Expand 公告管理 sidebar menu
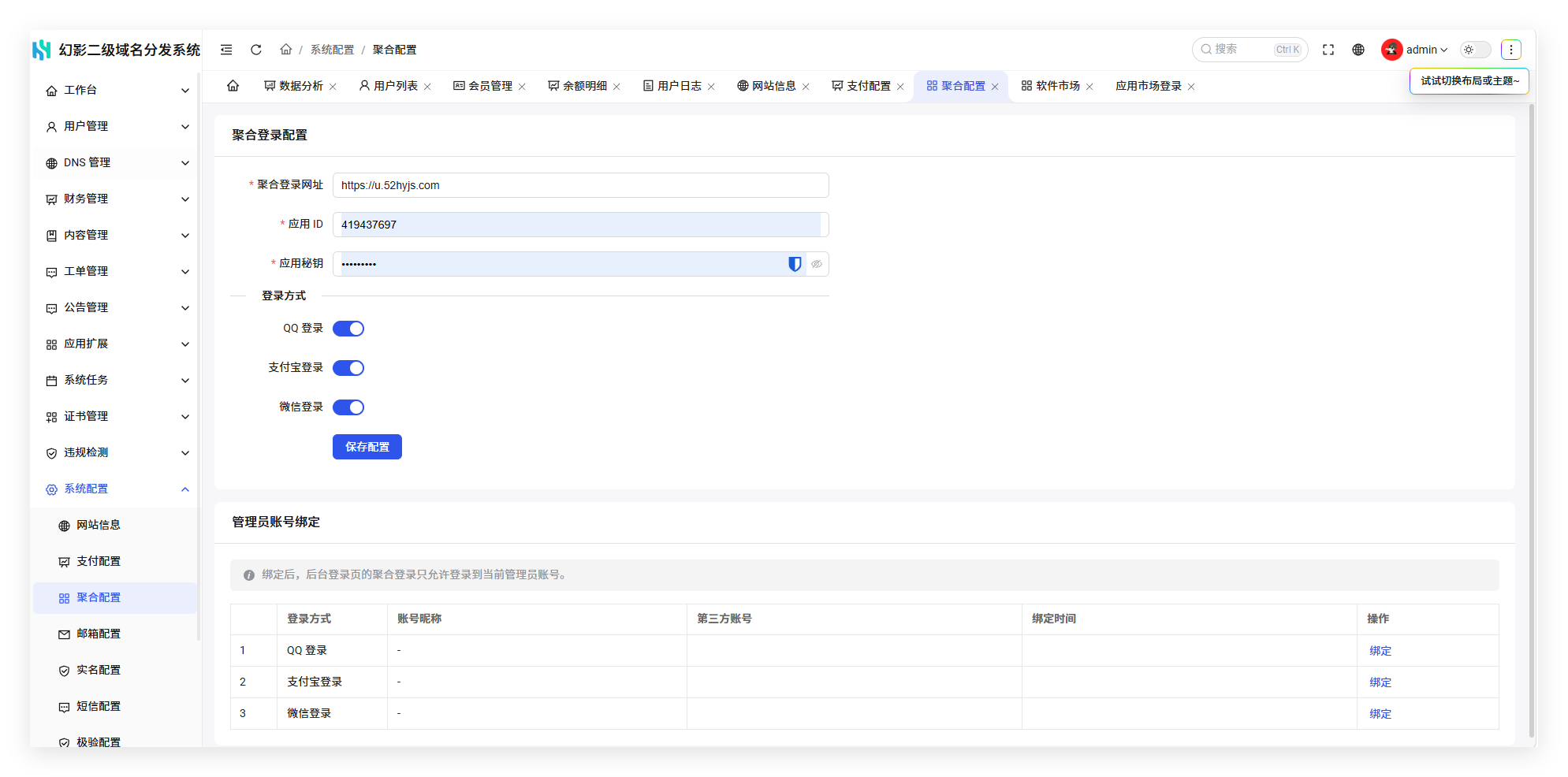Screen dimensions: 1568x777 click(x=117, y=308)
